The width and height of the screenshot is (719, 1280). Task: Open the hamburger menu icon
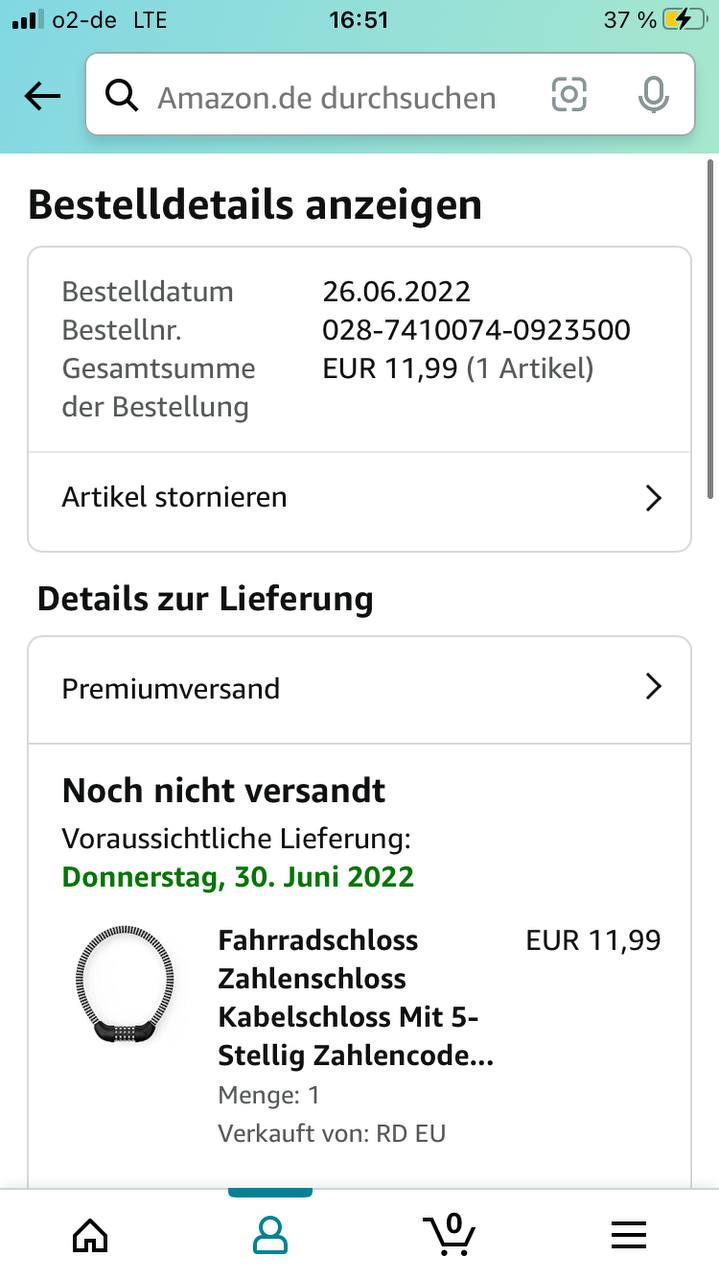point(629,1235)
